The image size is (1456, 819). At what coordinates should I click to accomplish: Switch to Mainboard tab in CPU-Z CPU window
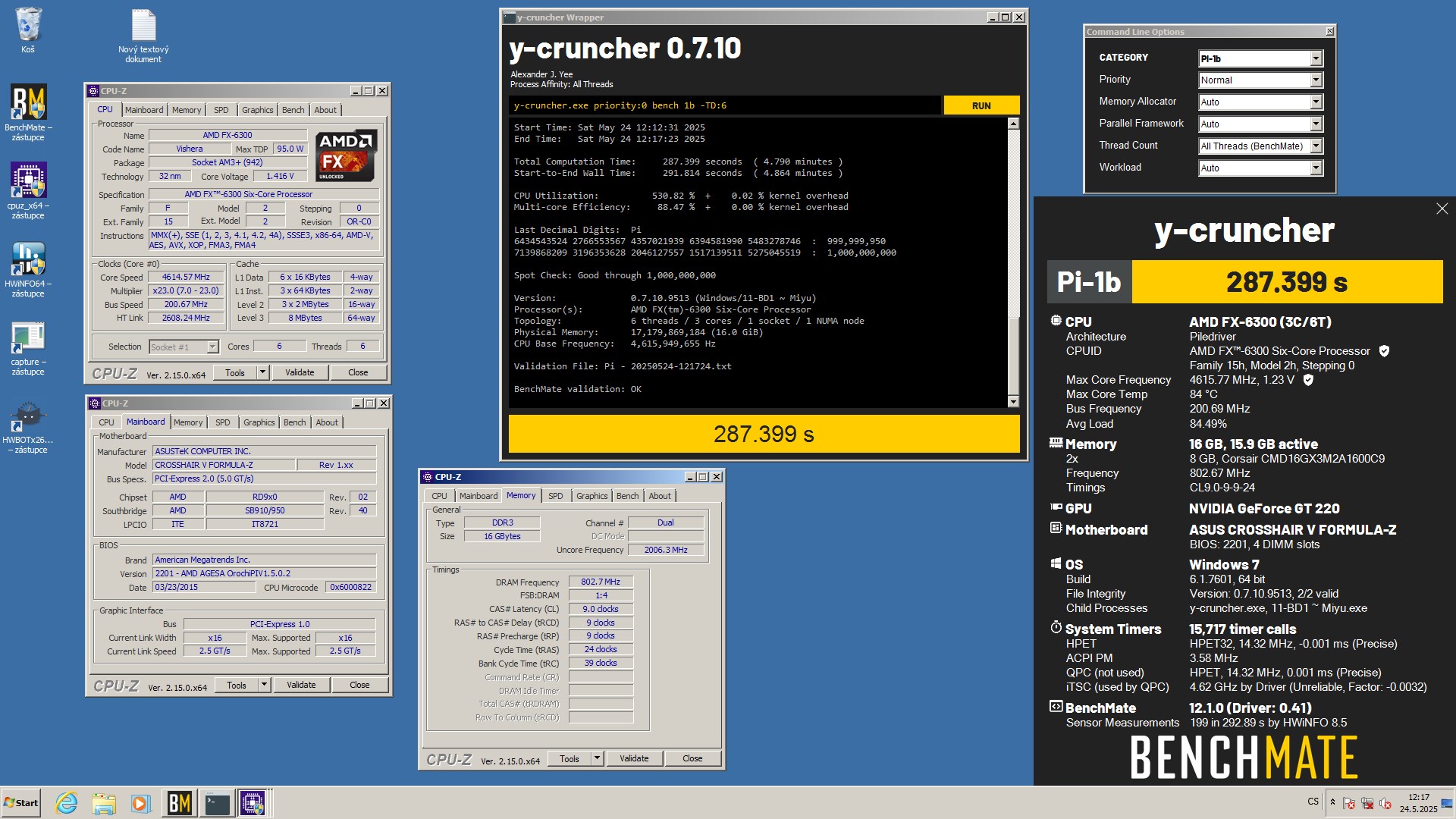pyautogui.click(x=144, y=110)
